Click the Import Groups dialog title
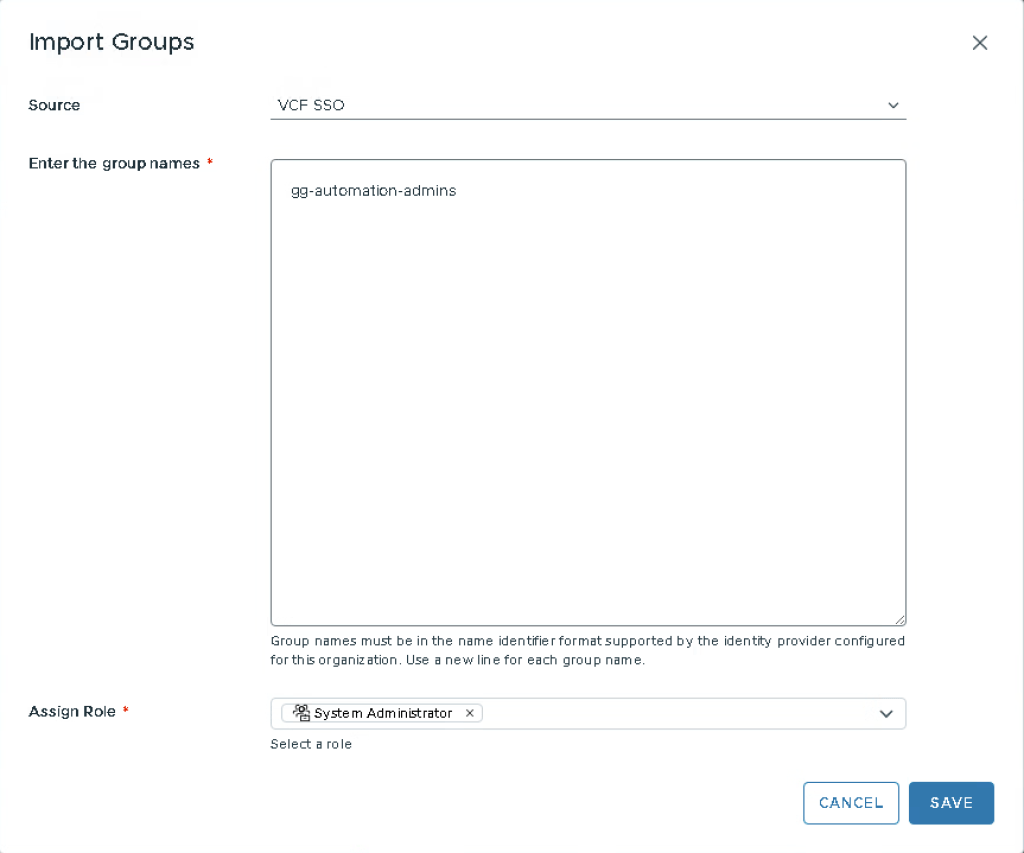This screenshot has height=853, width=1024. (x=111, y=42)
